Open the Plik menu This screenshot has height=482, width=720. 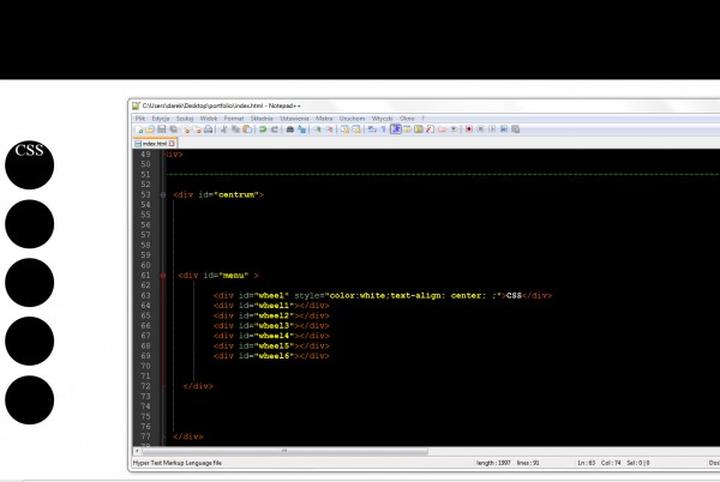(x=140, y=118)
